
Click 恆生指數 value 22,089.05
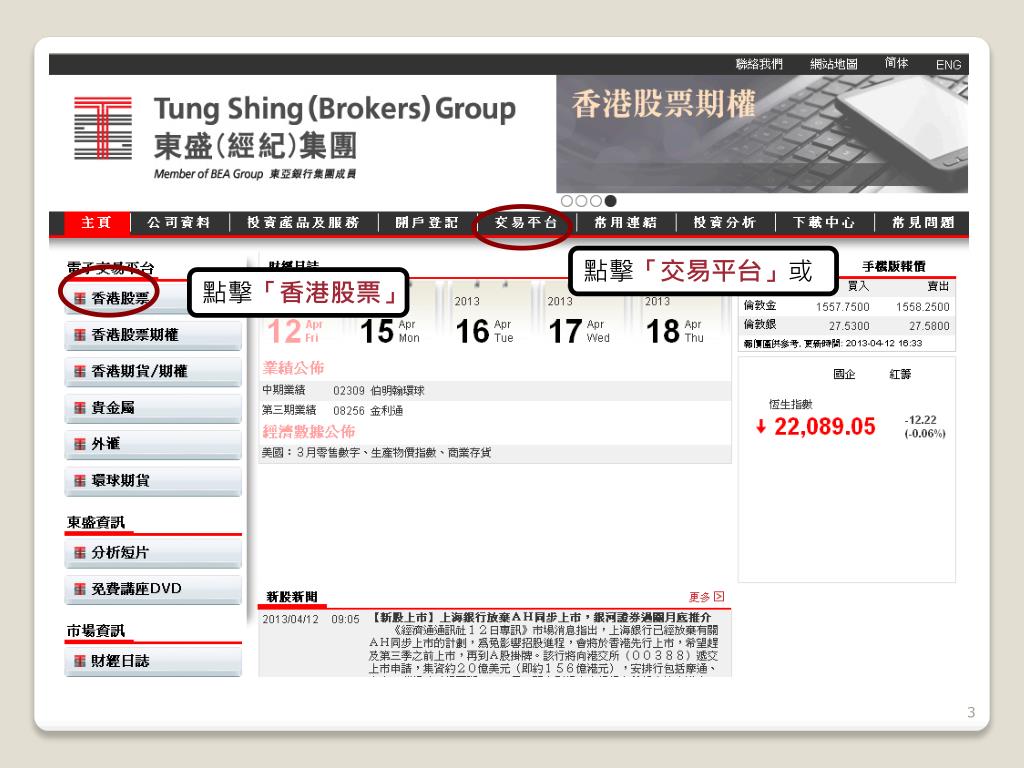pyautogui.click(x=824, y=426)
